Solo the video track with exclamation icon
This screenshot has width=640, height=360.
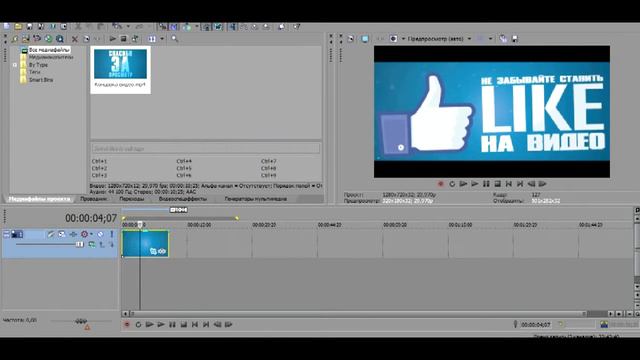111,234
